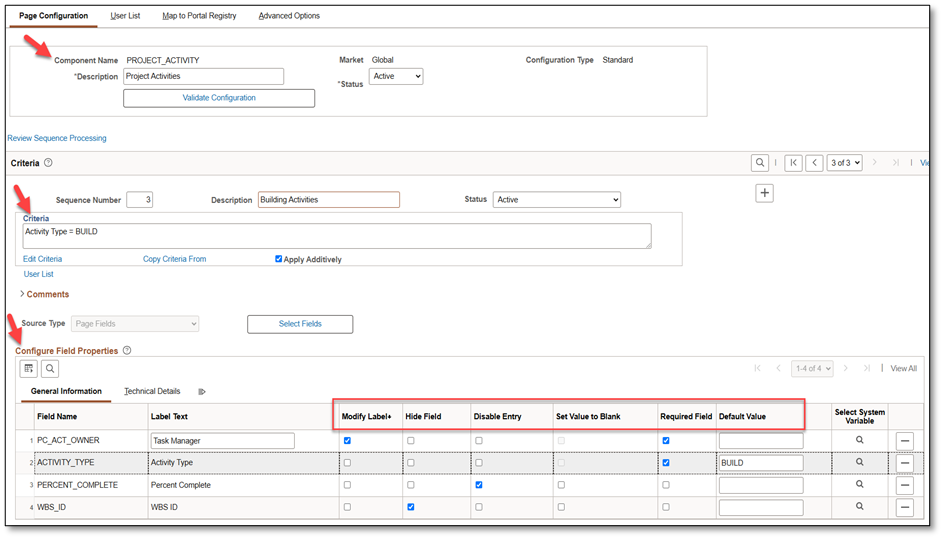Click Default Value field for WBS_ID
The image size is (943, 539).
pyautogui.click(x=761, y=508)
